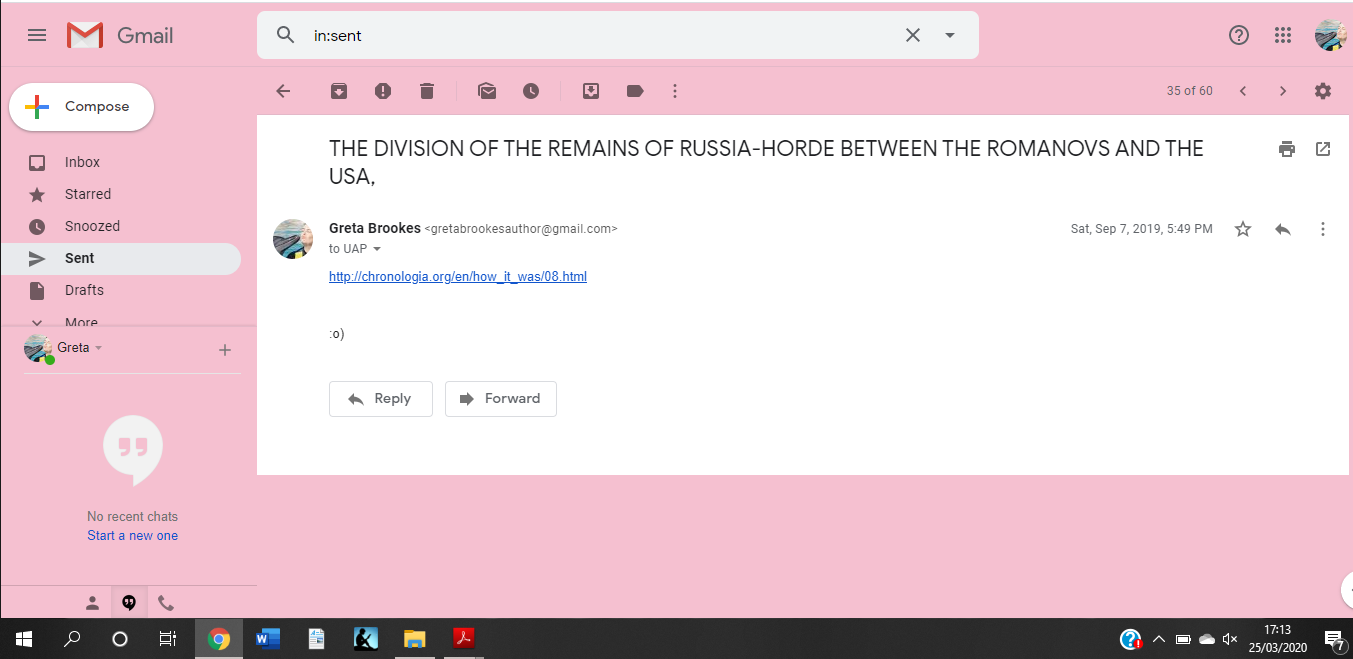
Task: Delete the email with the trash icon
Action: (427, 91)
